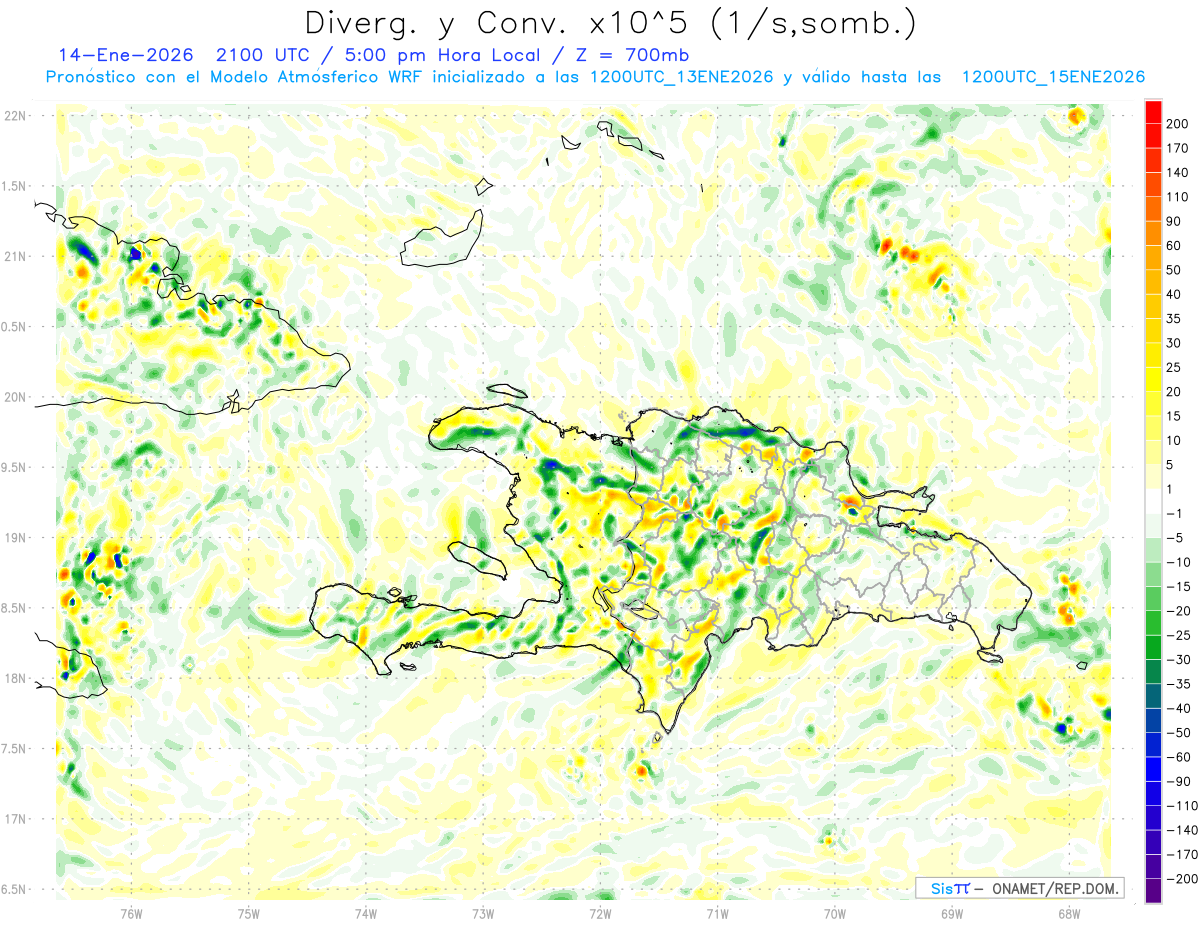1200x927 pixels.
Task: Click the '19N' latitude label
Action: pos(15,538)
